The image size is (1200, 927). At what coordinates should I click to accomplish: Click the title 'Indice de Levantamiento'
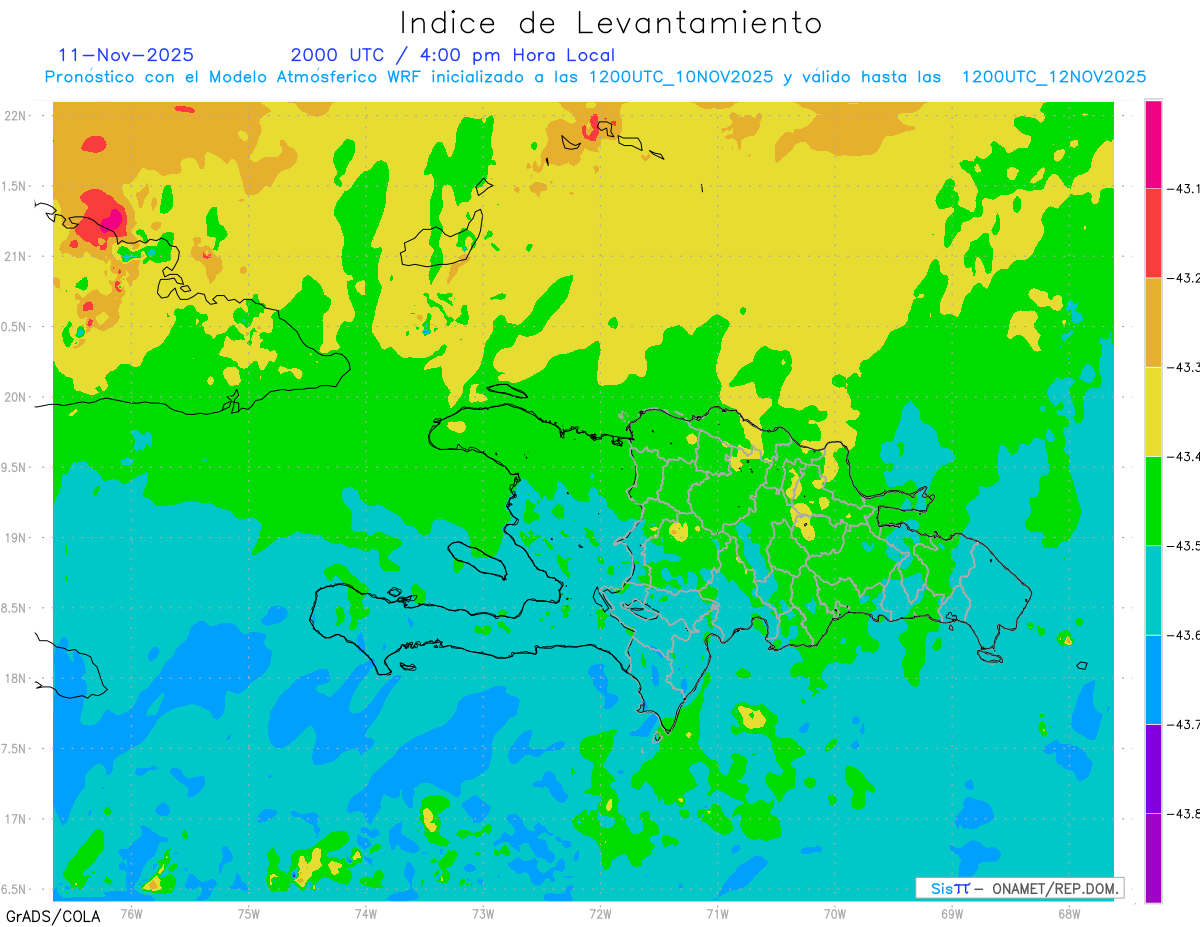point(610,23)
